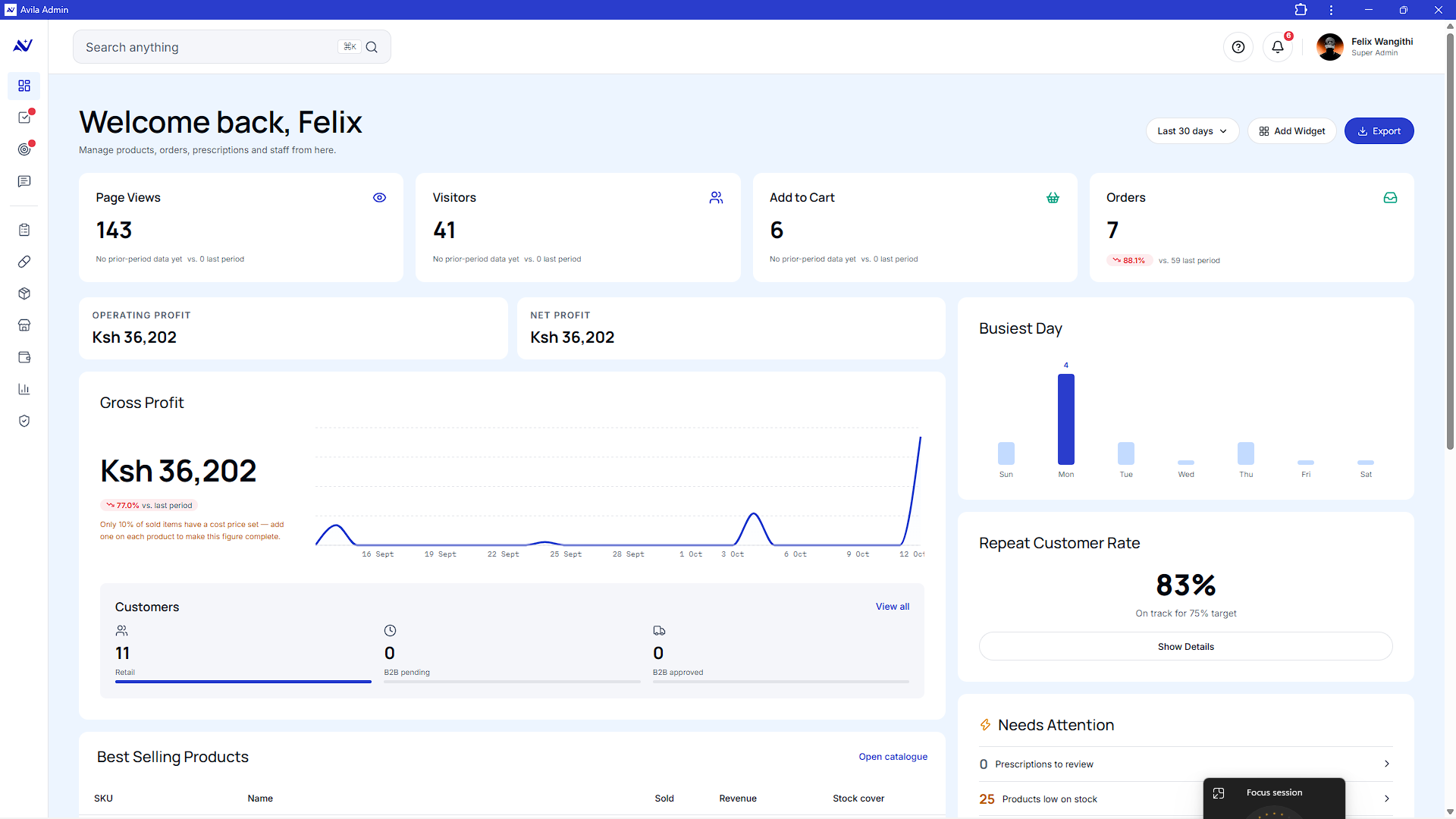This screenshot has width=1456, height=819.
Task: Open the tasks checklist sidebar icon
Action: [24, 118]
